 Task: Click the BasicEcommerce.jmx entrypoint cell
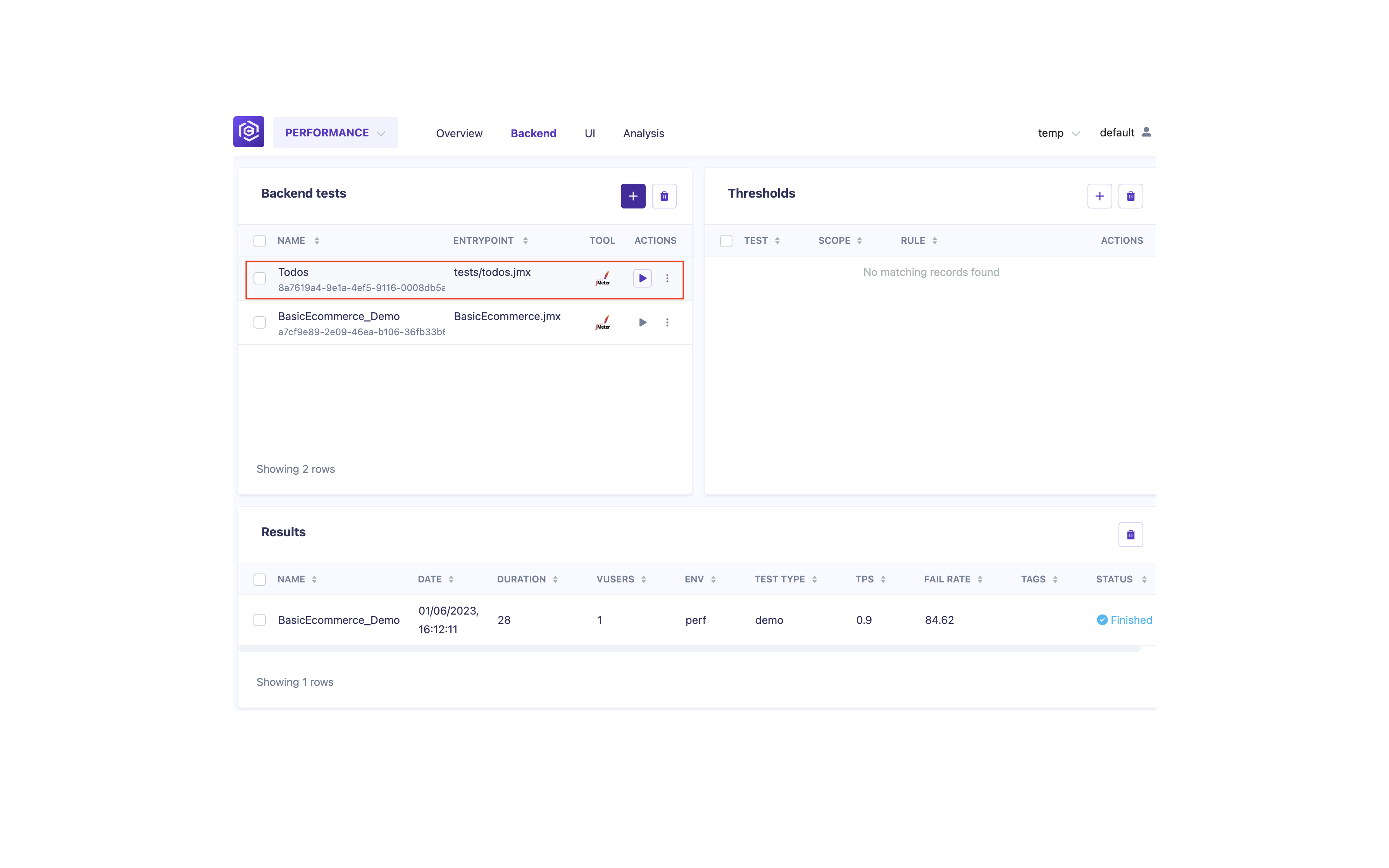[507, 316]
